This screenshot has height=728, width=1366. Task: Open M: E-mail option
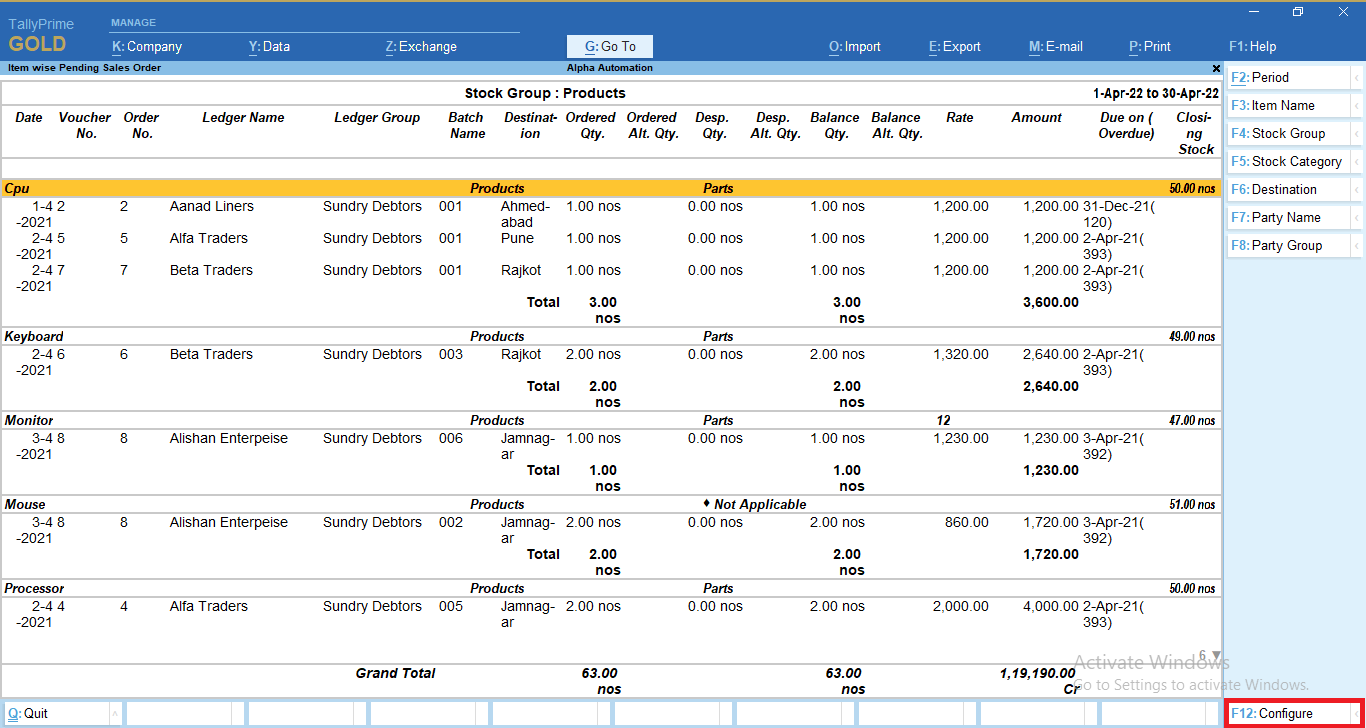1056,46
